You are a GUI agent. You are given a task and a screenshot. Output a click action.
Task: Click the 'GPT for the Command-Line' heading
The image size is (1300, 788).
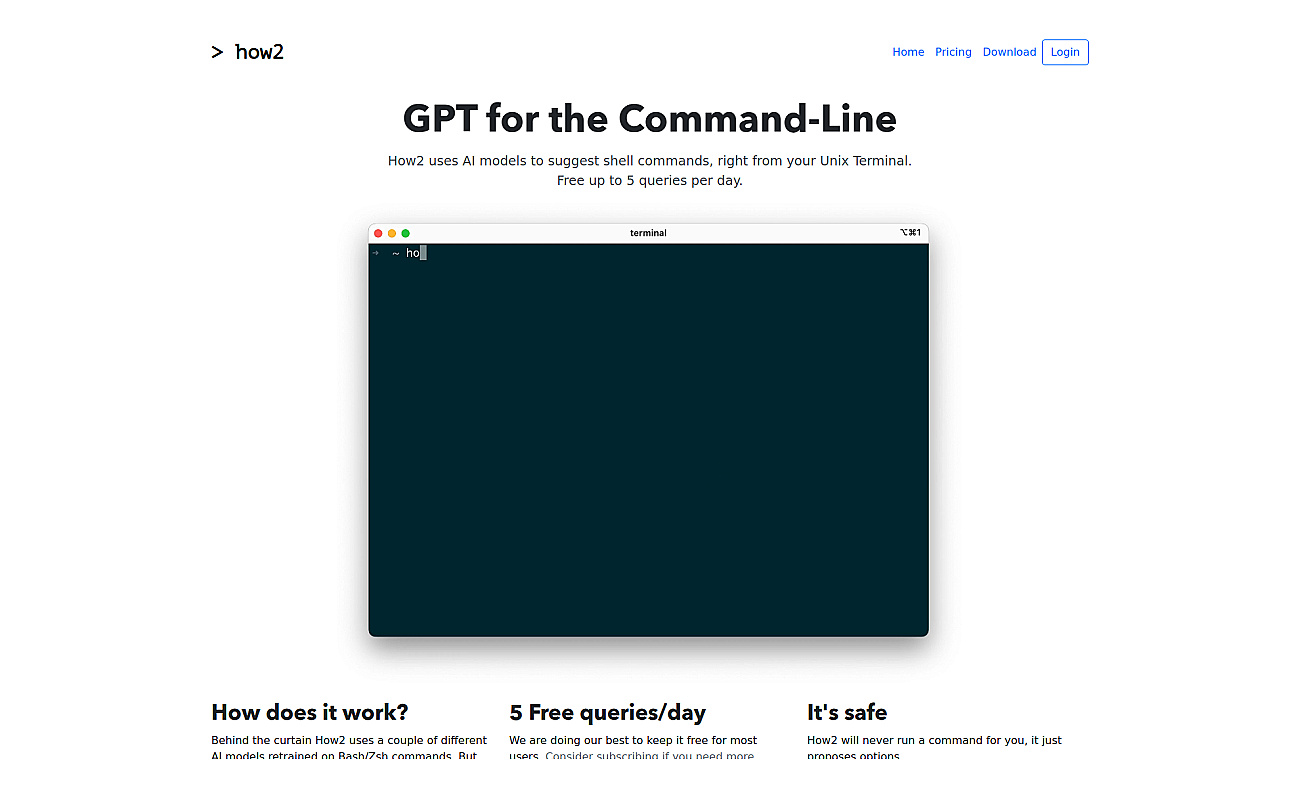click(650, 118)
